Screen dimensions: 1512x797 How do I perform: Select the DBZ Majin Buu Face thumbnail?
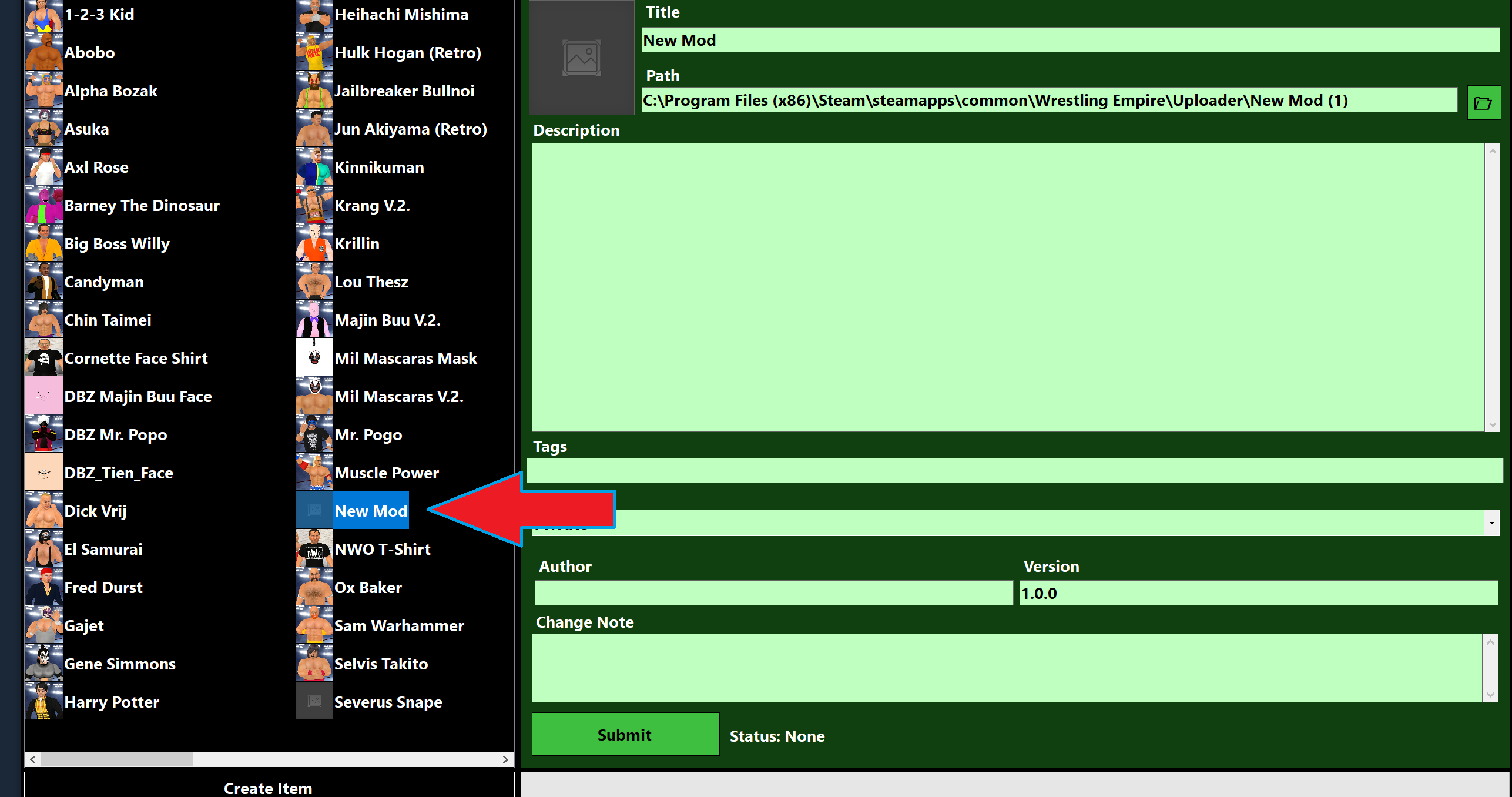44,396
